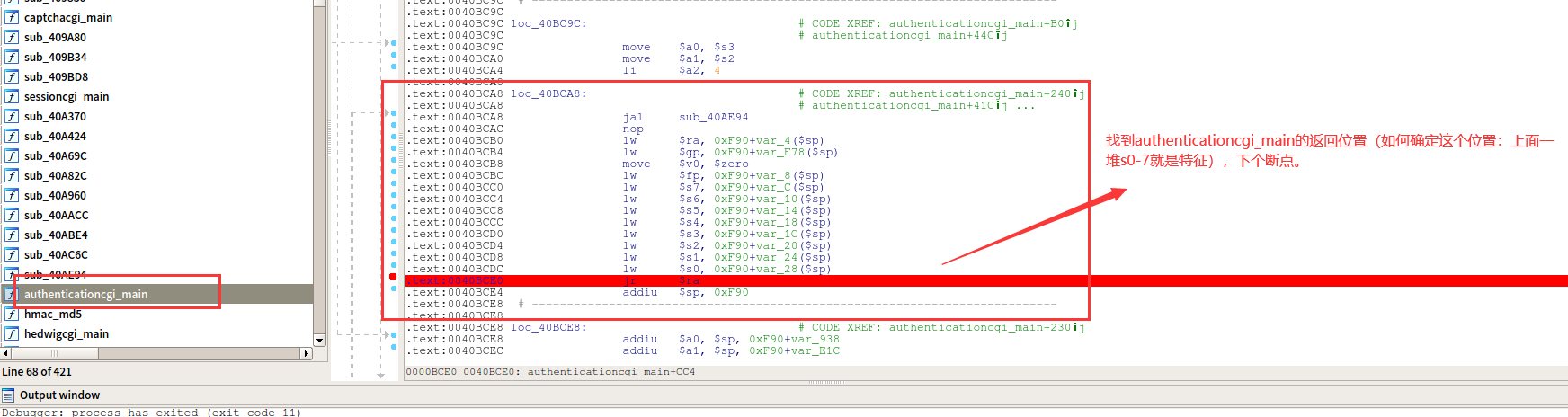Click debugger 'process has exited' output line

pos(151,413)
